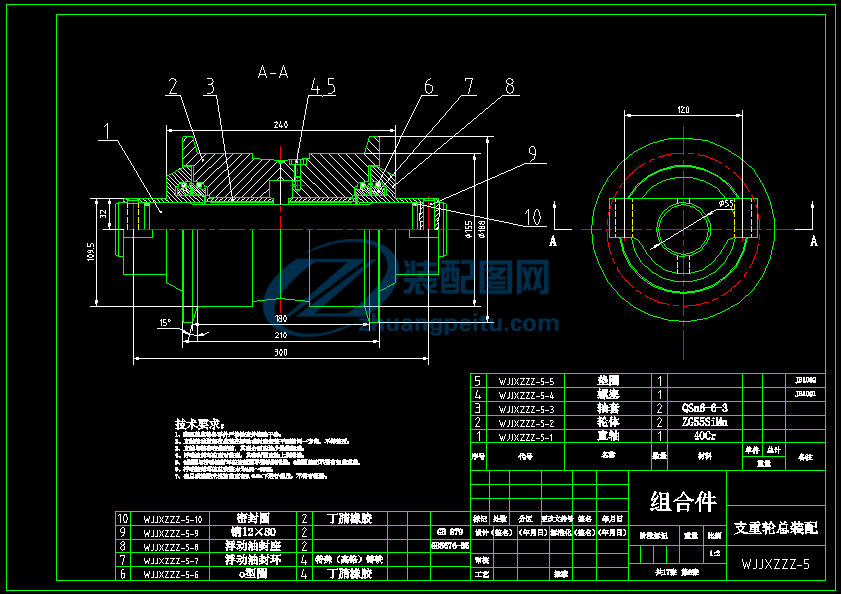841x594 pixels.
Task: Select the 'WJJXZZZ-5-8' code cell
Action: [x=171, y=547]
